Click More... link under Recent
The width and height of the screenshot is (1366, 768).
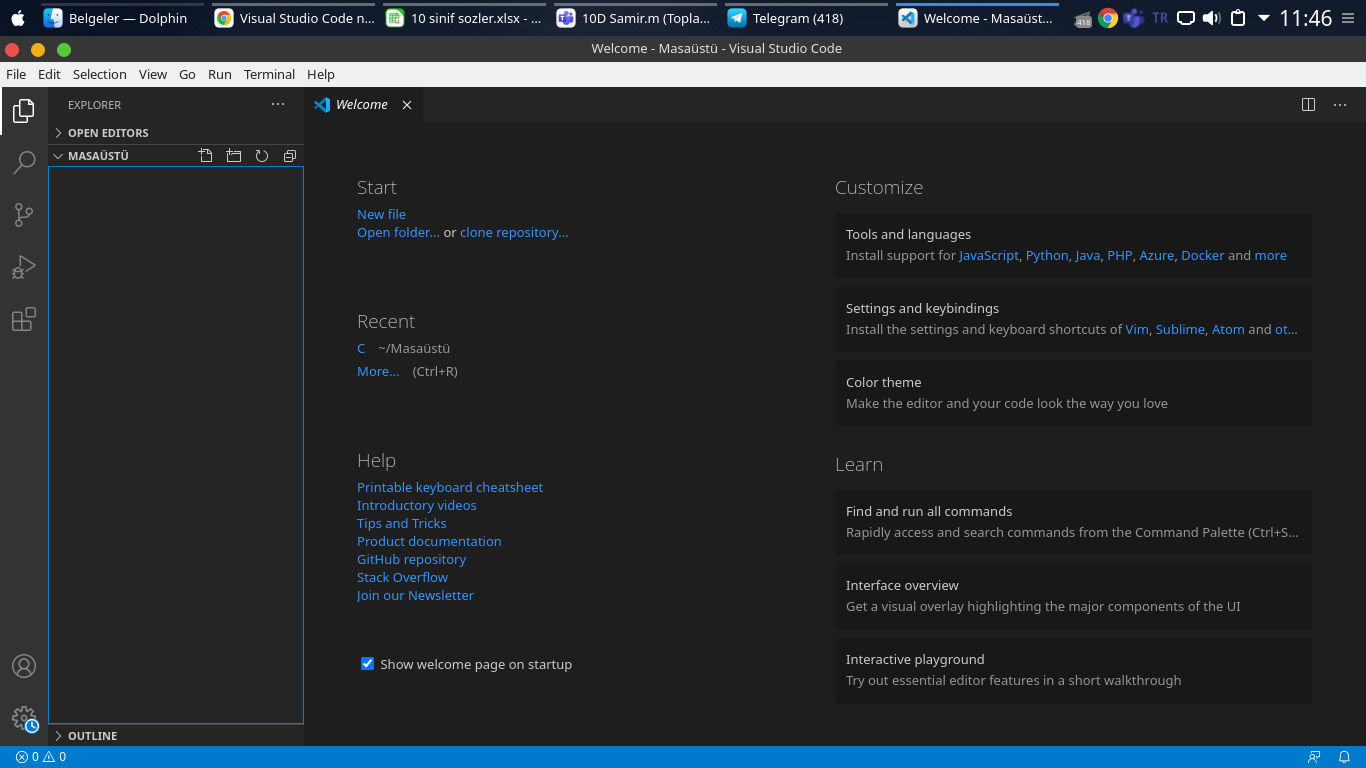coord(378,371)
